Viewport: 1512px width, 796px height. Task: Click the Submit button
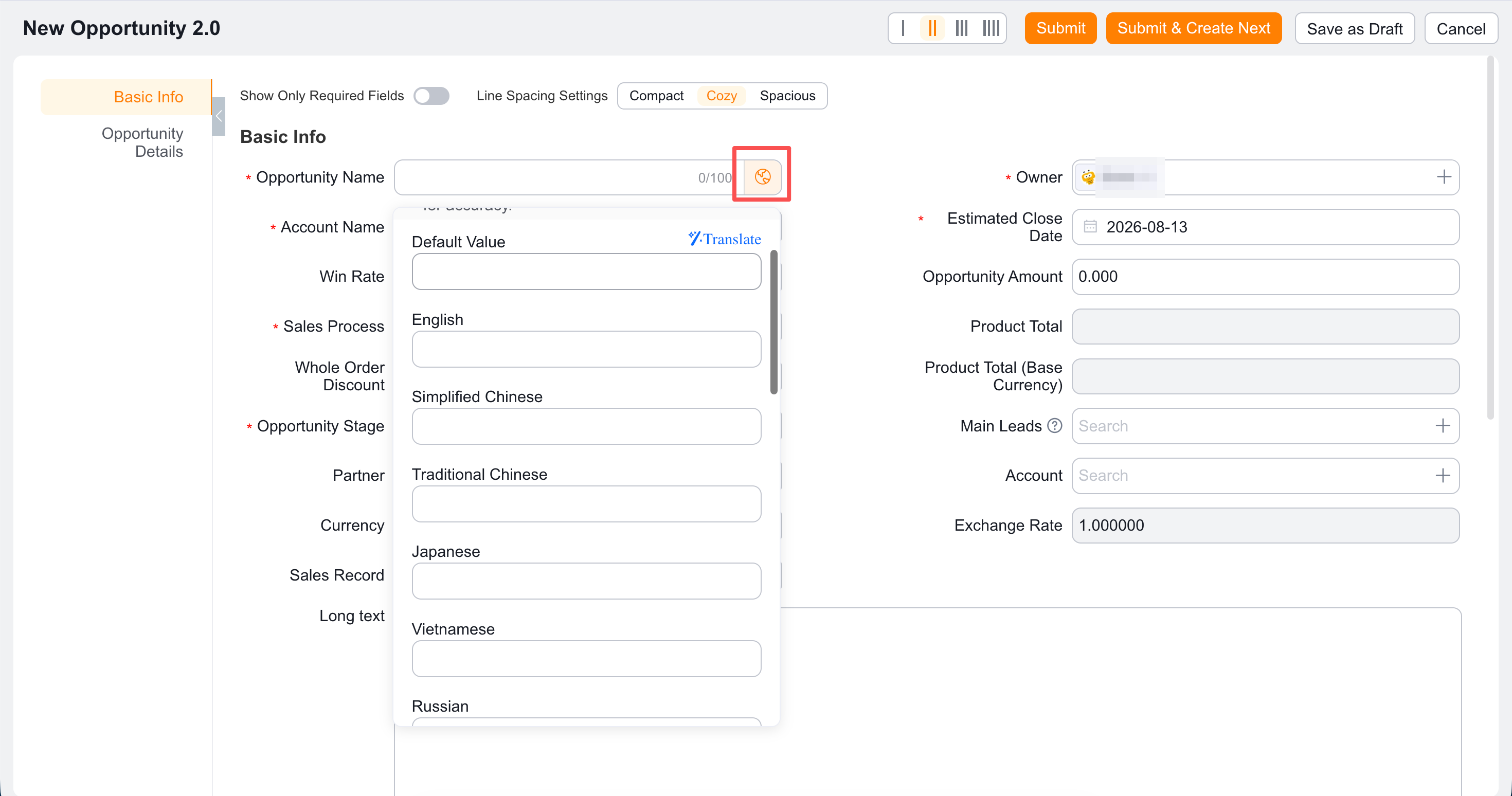pyautogui.click(x=1060, y=28)
